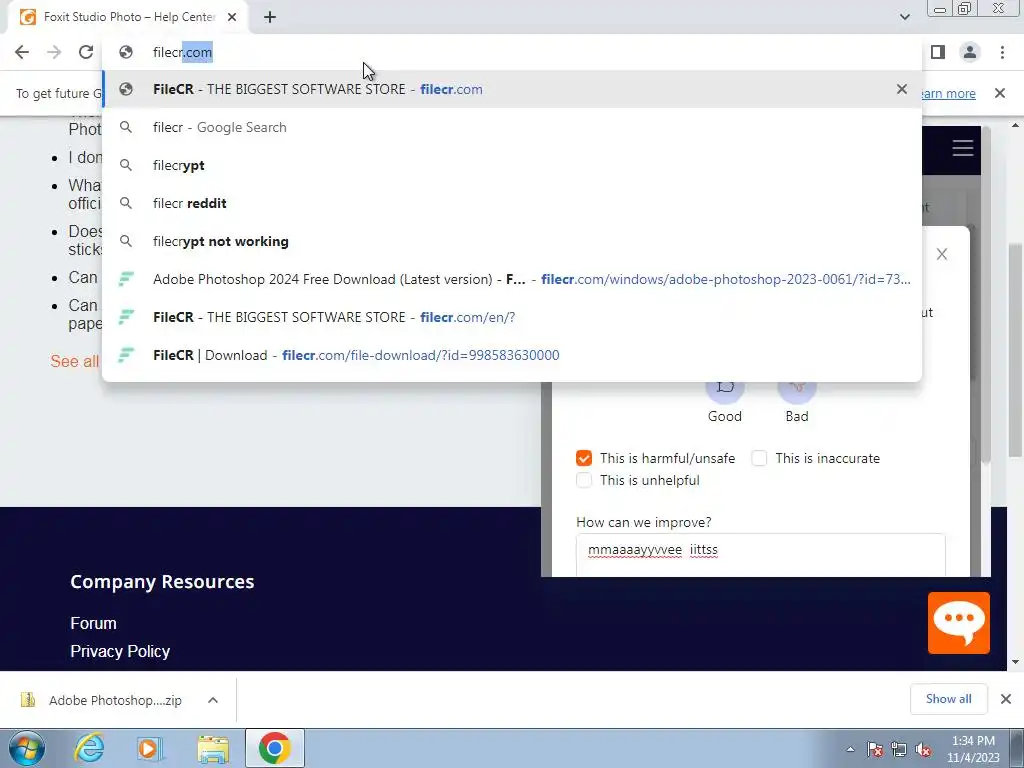Viewport: 1024px width, 768px height.
Task: Open Windows Explorer from the taskbar
Action: coord(213,749)
